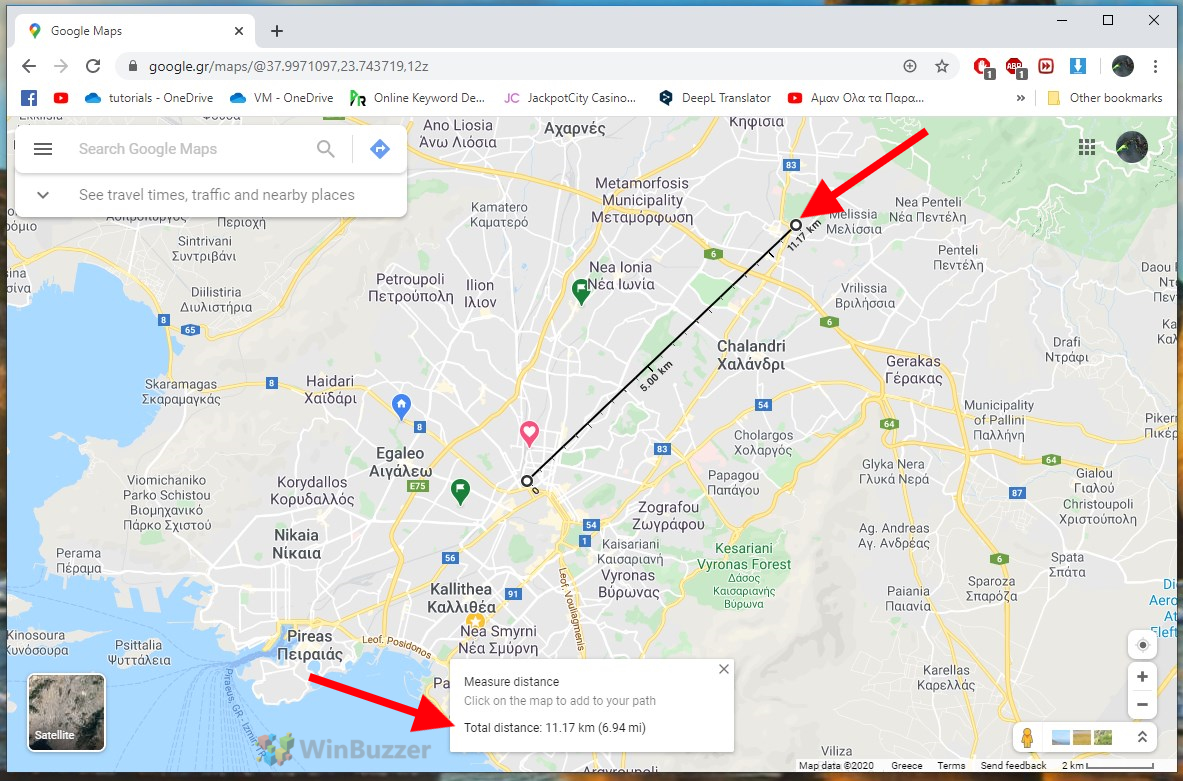
Task: Expand the imagery strip with double chevron
Action: [1142, 737]
